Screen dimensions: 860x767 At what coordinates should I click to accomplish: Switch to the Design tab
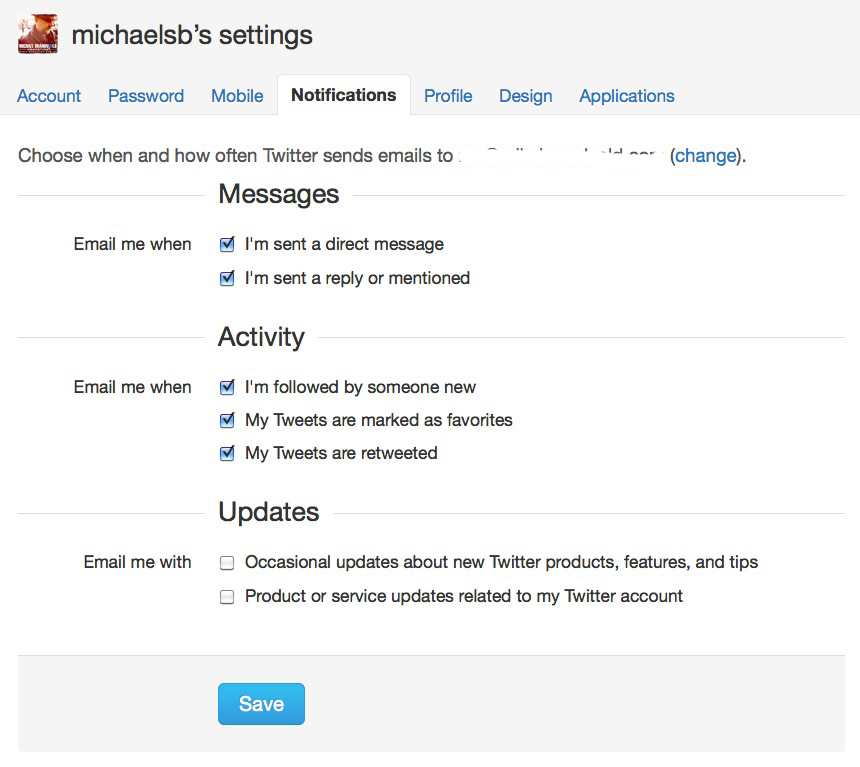(525, 96)
